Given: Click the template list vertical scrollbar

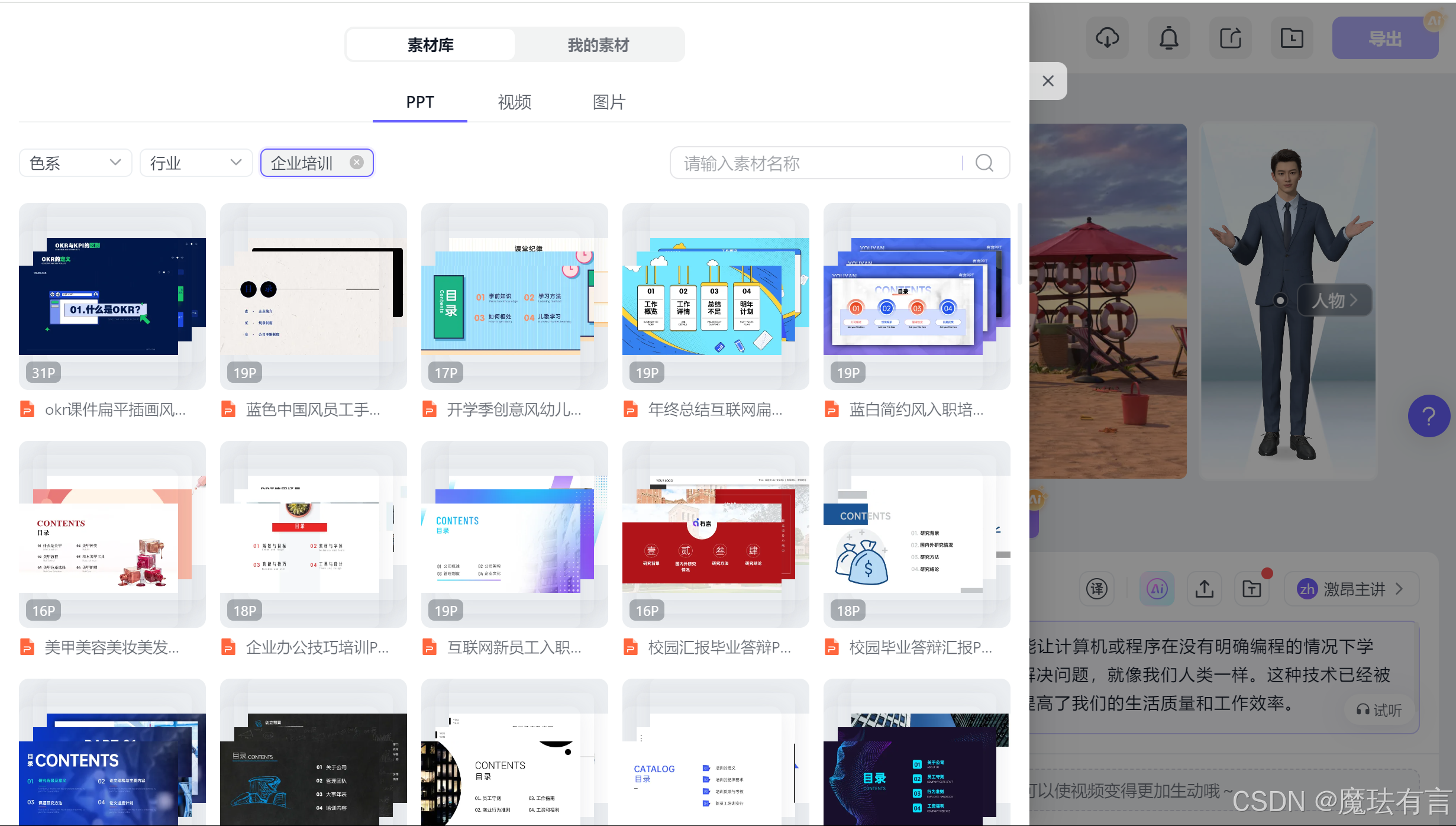Looking at the screenshot, I should [1019, 244].
